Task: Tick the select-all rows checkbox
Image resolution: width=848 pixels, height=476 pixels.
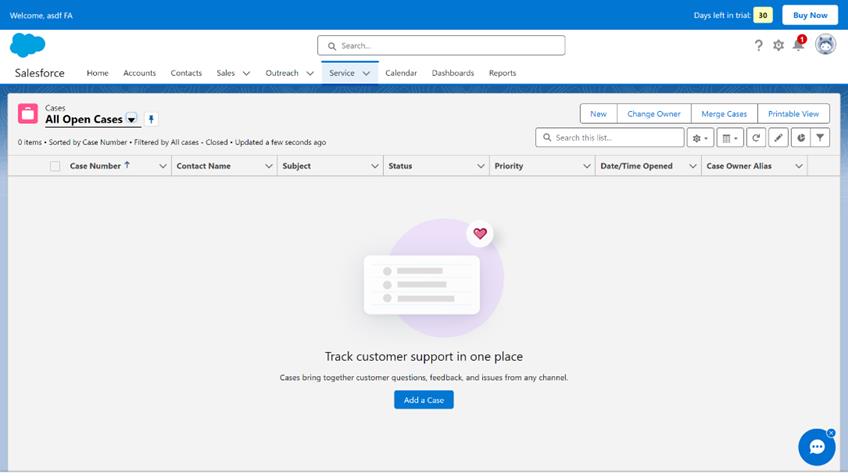Action: pos(55,166)
